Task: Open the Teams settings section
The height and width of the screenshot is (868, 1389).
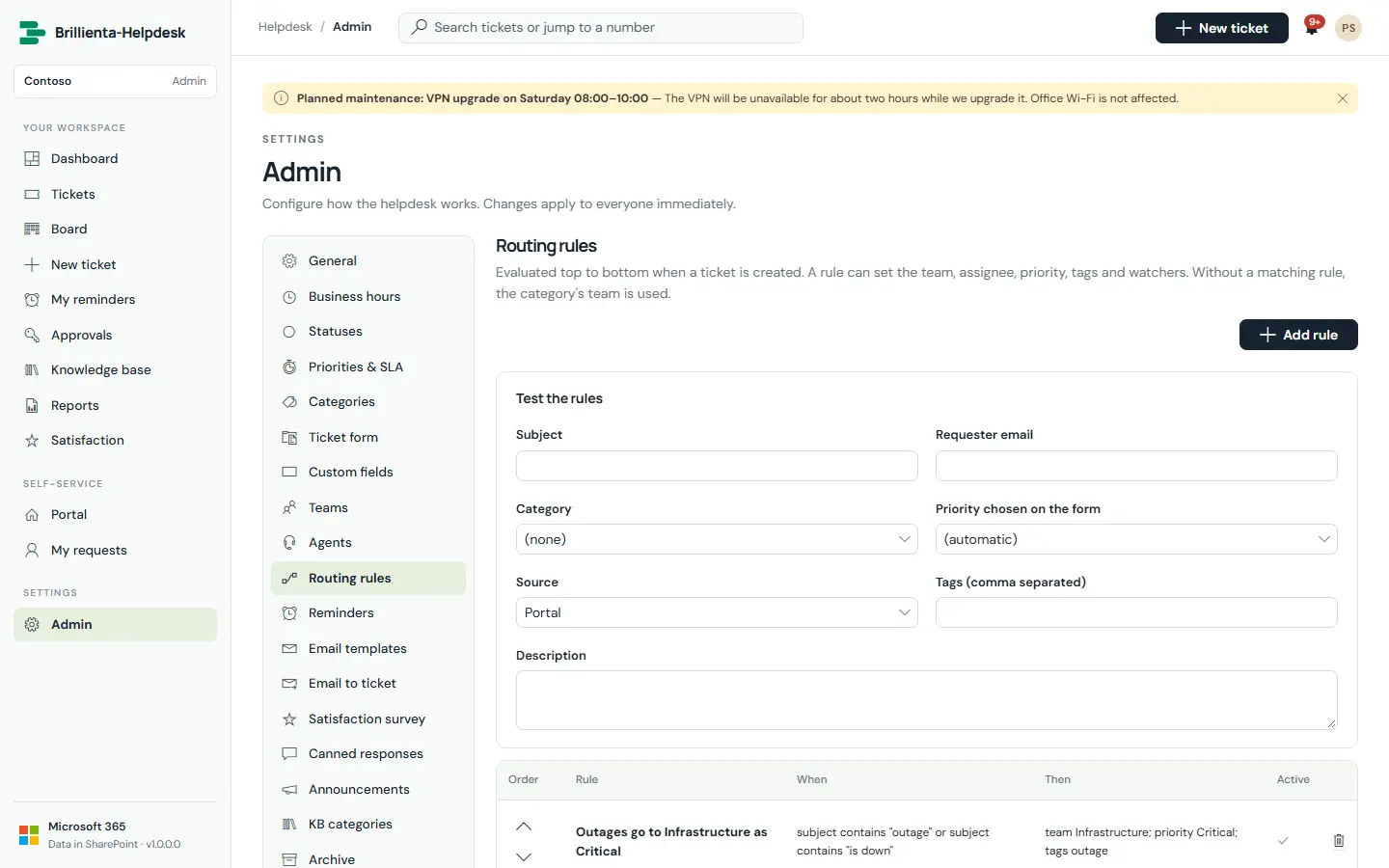Action: (368, 508)
